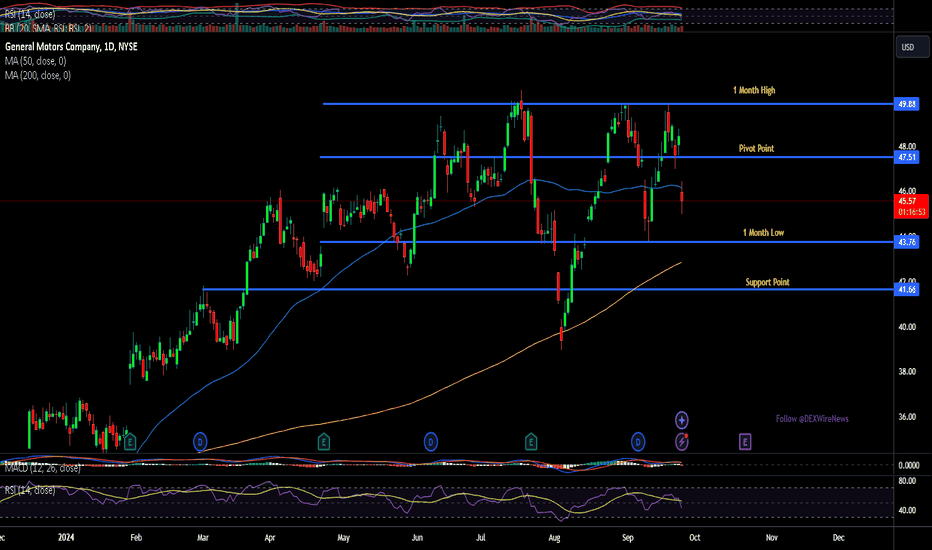Click the 49.88 price tag

[906, 104]
